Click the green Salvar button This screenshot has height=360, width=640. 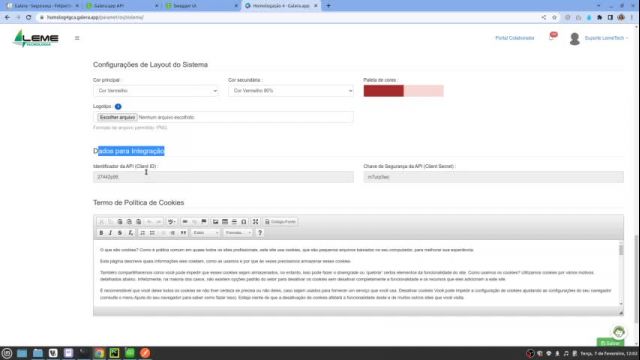tap(610, 343)
